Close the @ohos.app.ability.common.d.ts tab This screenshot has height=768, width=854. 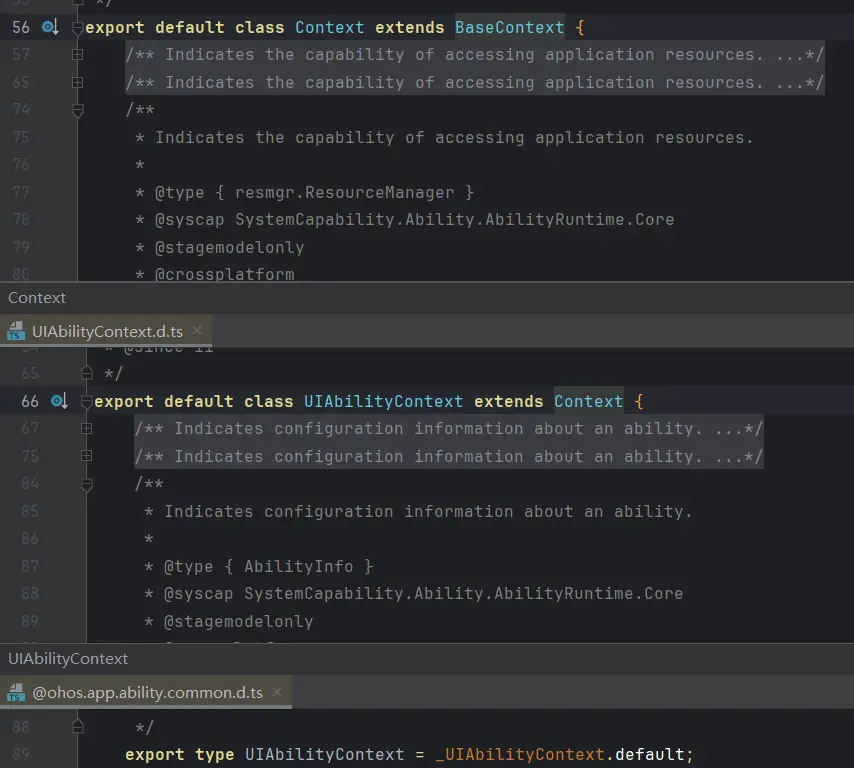(277, 692)
